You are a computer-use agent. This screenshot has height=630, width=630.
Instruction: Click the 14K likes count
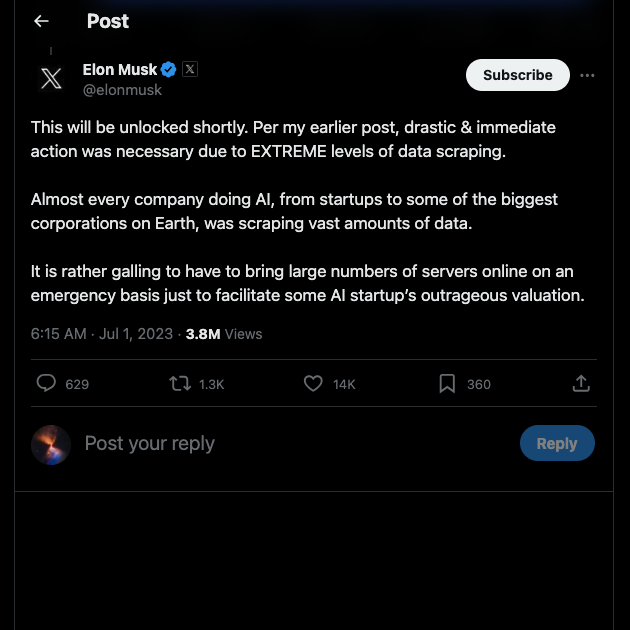click(344, 385)
